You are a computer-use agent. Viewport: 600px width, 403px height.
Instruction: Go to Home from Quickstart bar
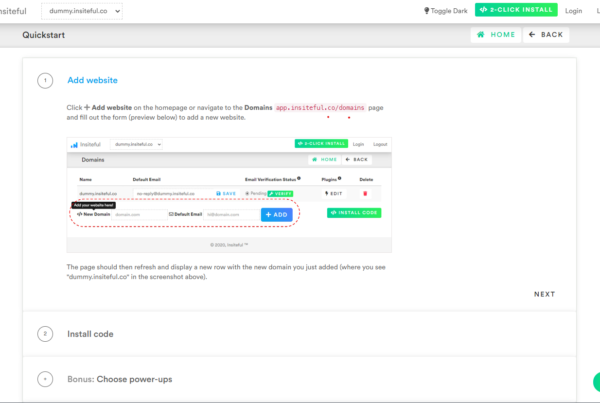point(496,35)
